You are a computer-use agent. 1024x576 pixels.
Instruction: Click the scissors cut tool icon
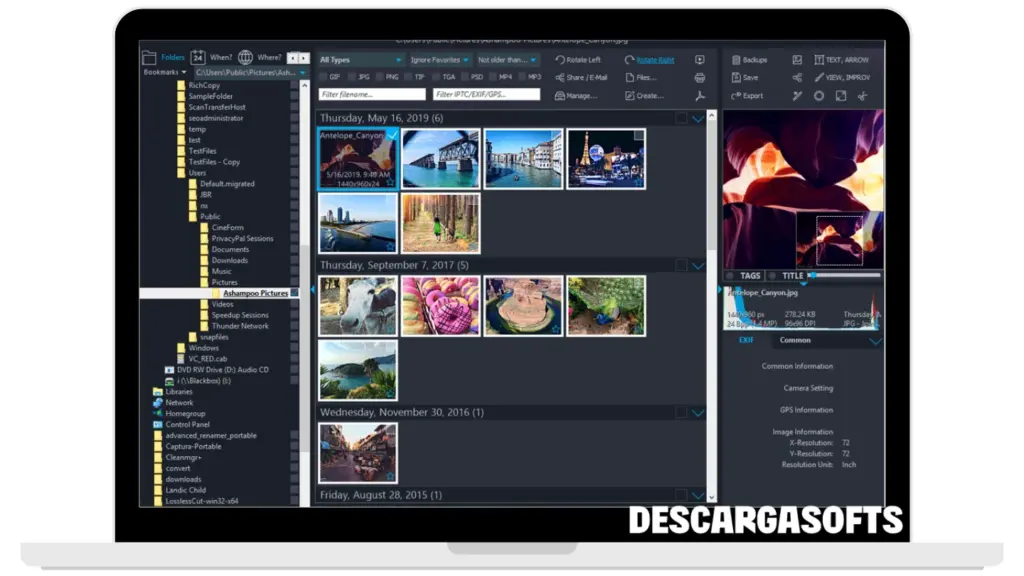[x=862, y=96]
